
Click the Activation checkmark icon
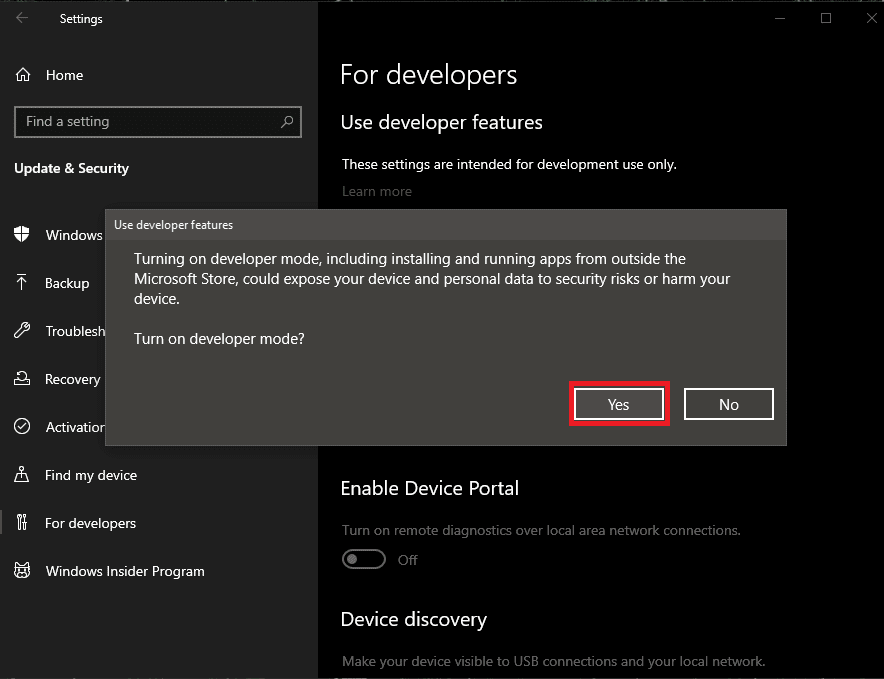point(22,427)
